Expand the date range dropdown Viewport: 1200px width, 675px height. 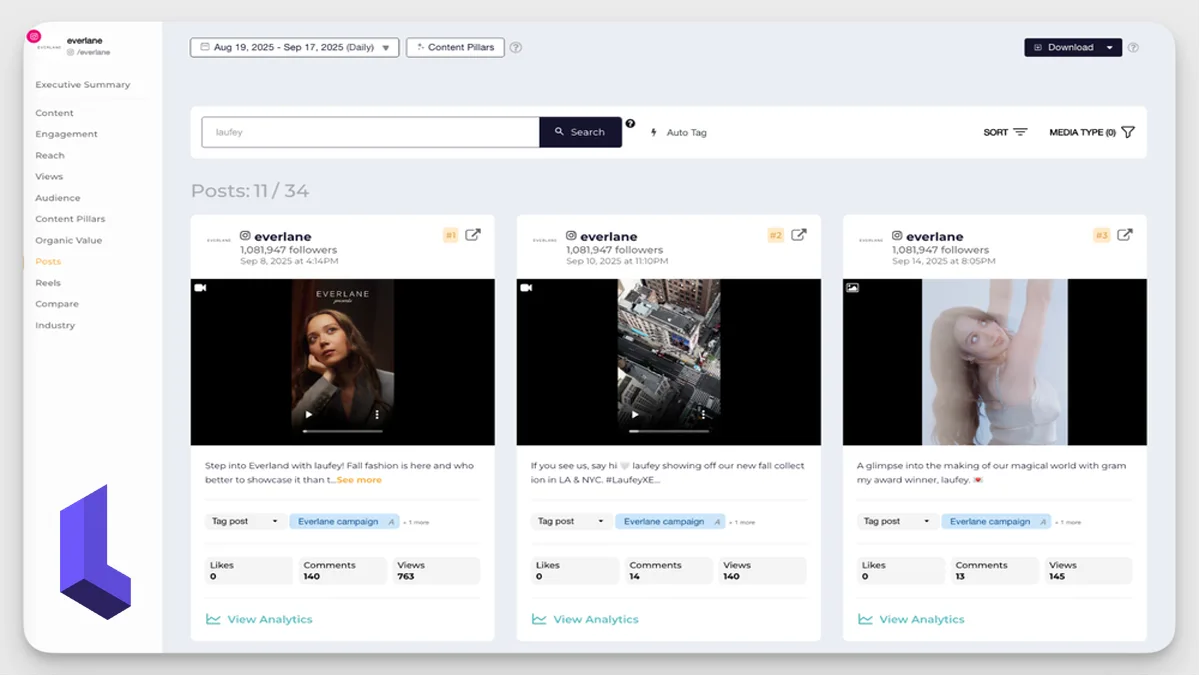[x=386, y=46]
